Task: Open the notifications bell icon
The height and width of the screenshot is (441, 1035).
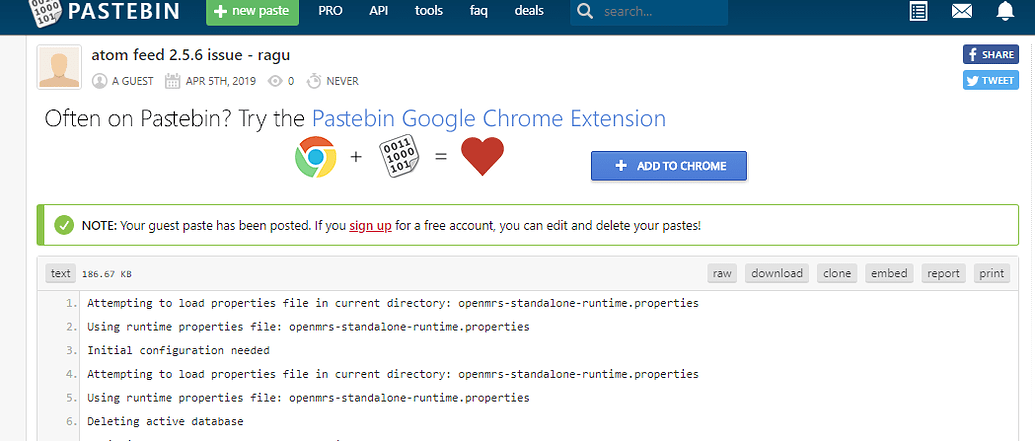Action: pos(1005,11)
